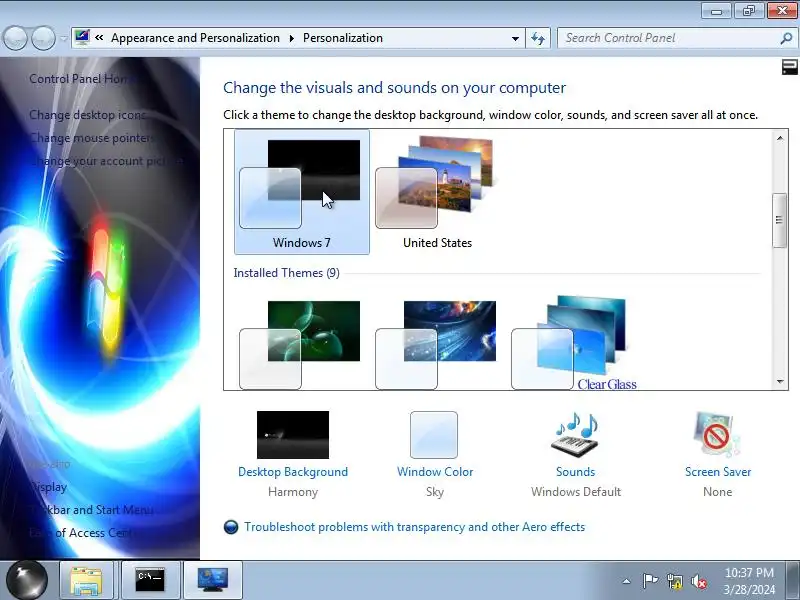Click the muted volume tray icon
The height and width of the screenshot is (600, 800).
click(x=698, y=581)
